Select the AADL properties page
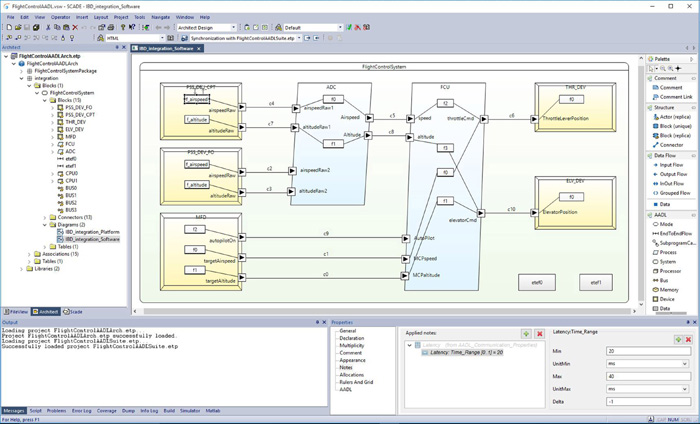This screenshot has height=424, width=700. tap(346, 390)
